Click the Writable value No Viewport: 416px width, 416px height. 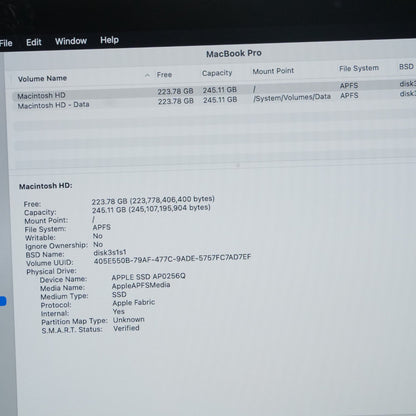(98, 236)
